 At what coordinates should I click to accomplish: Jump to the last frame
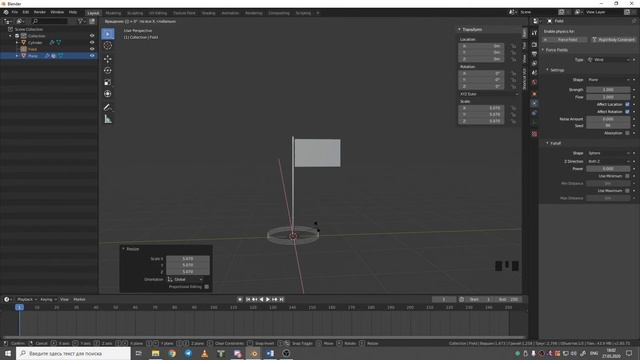[281, 300]
